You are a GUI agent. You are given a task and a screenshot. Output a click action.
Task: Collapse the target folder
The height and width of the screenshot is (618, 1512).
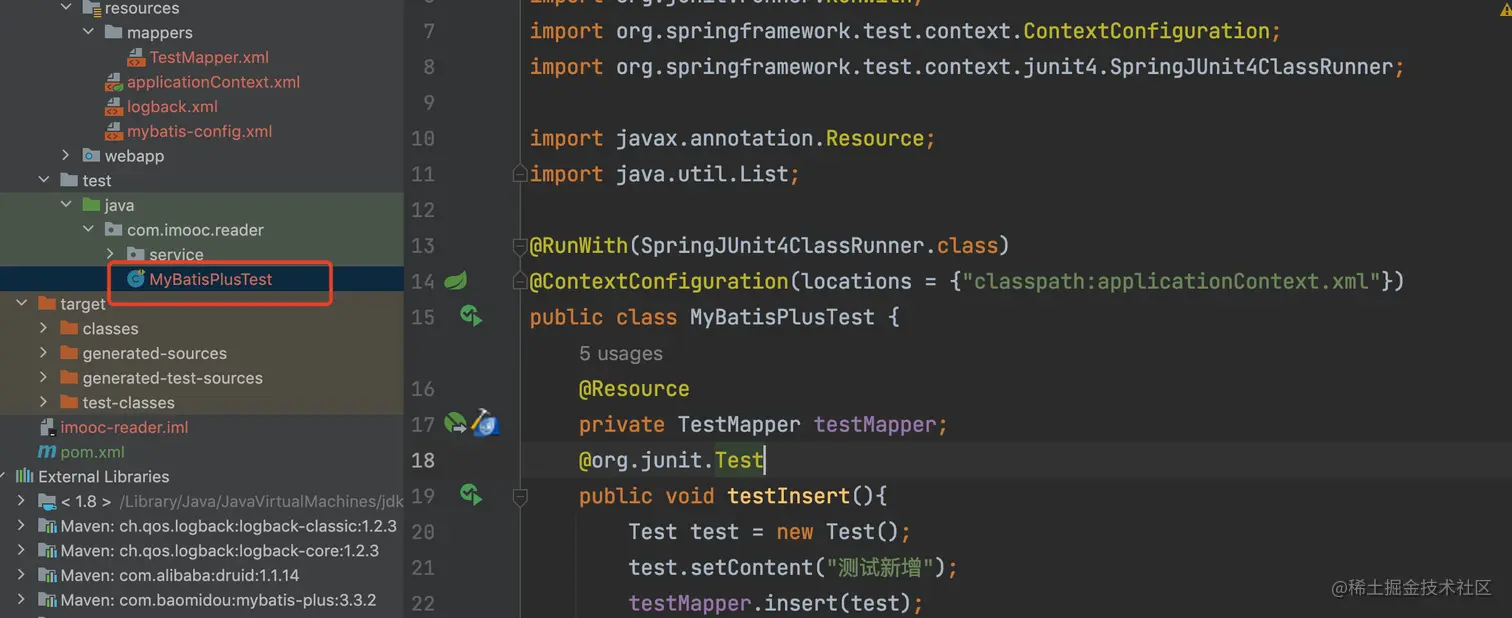click(22, 303)
